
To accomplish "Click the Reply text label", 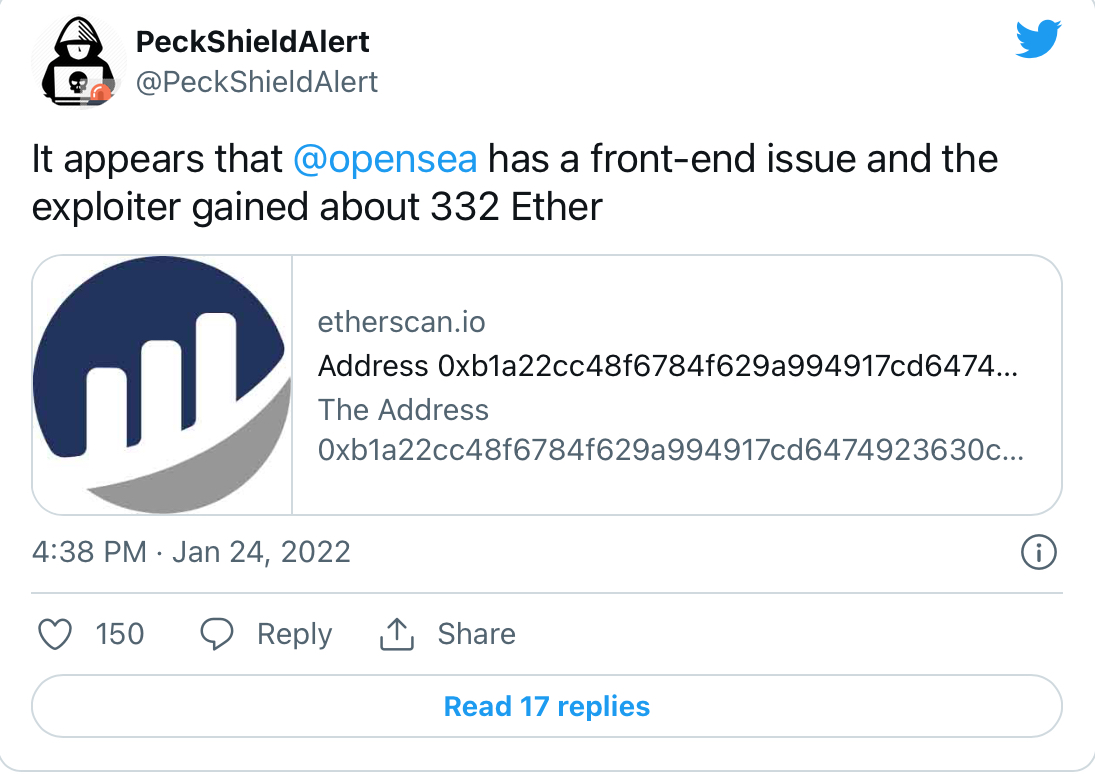I will pyautogui.click(x=294, y=634).
